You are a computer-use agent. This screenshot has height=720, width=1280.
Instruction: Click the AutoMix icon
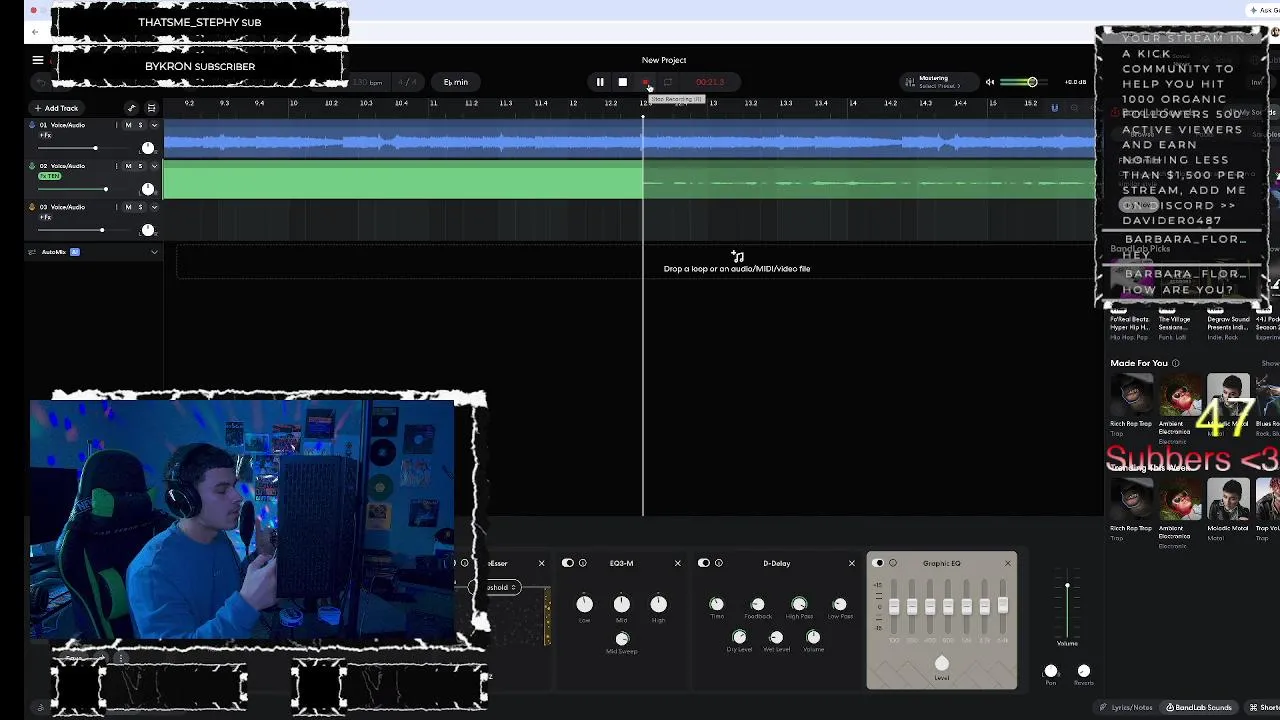tap(32, 252)
